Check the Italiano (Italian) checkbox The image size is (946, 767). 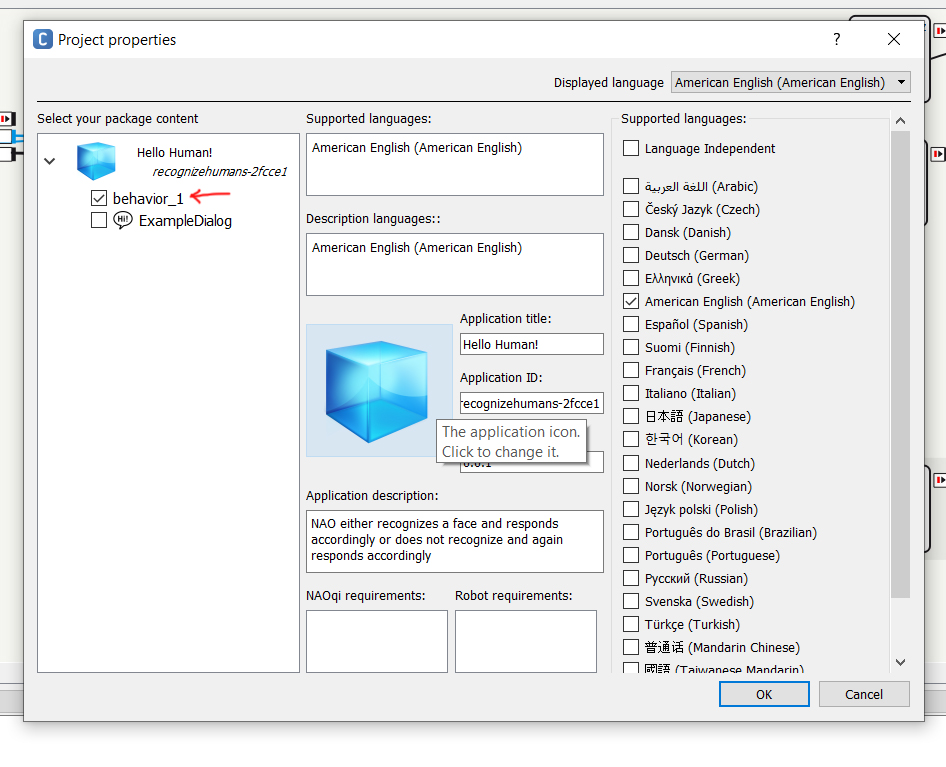coord(630,393)
